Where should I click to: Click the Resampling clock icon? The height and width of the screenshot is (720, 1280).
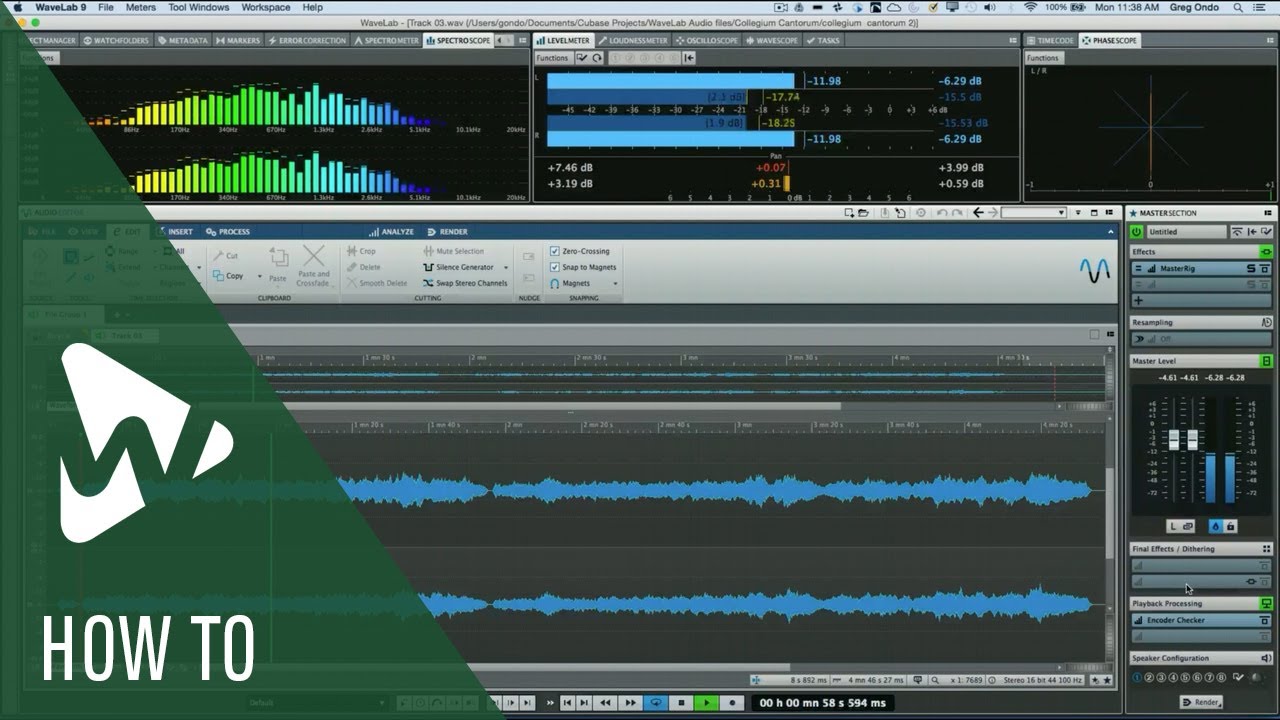(1266, 323)
